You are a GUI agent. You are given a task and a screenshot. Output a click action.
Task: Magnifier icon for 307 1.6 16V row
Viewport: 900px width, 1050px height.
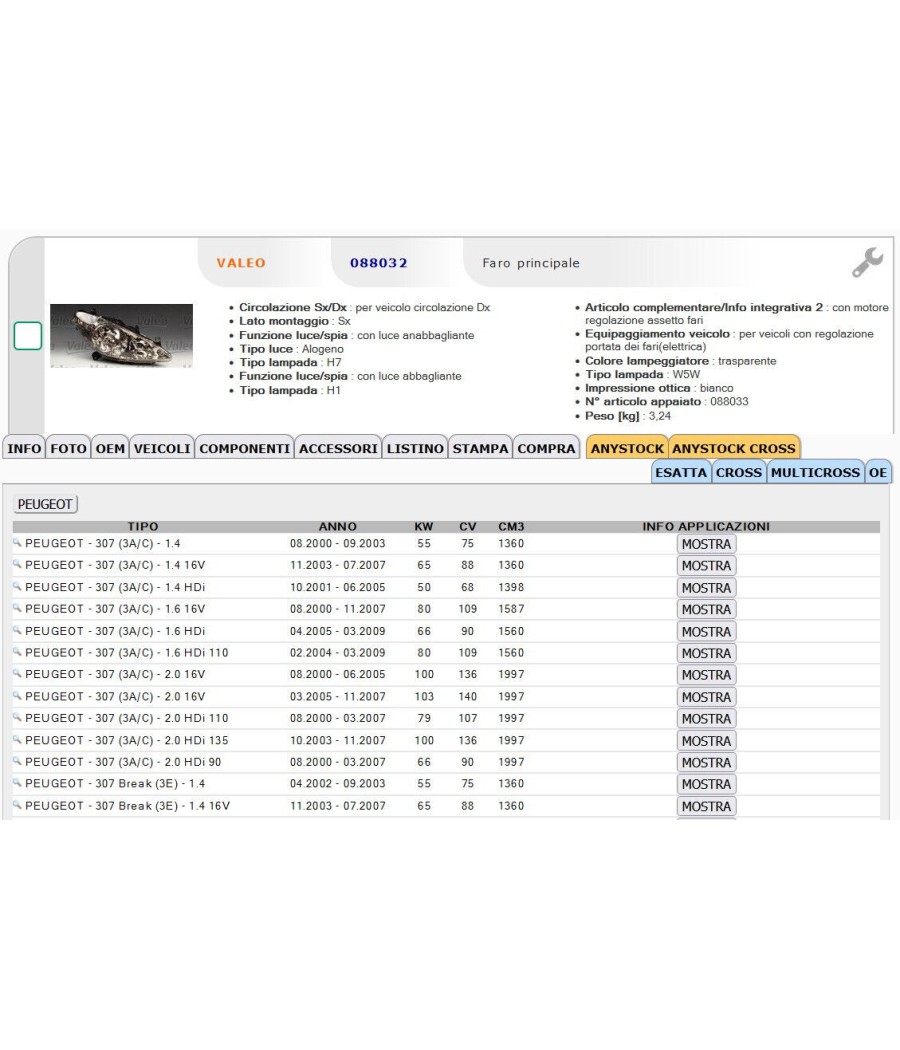pyautogui.click(x=17, y=608)
